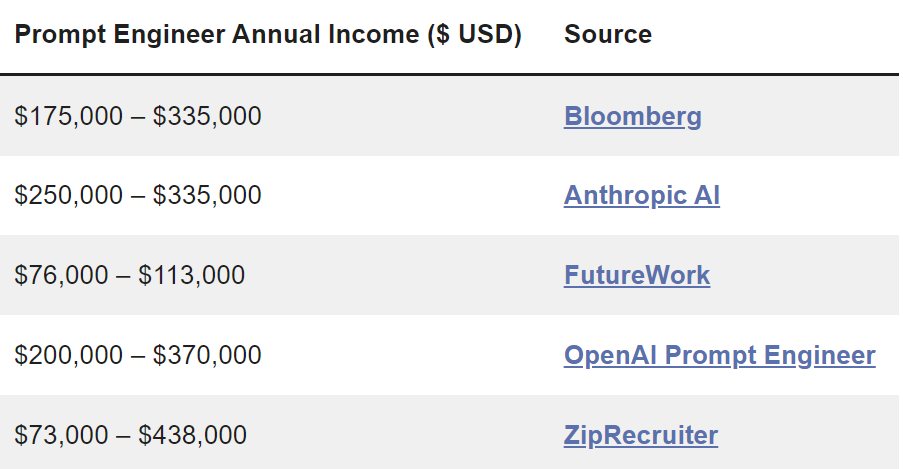
Task: Select the Anthropic AI salary range cell
Action: 138,195
